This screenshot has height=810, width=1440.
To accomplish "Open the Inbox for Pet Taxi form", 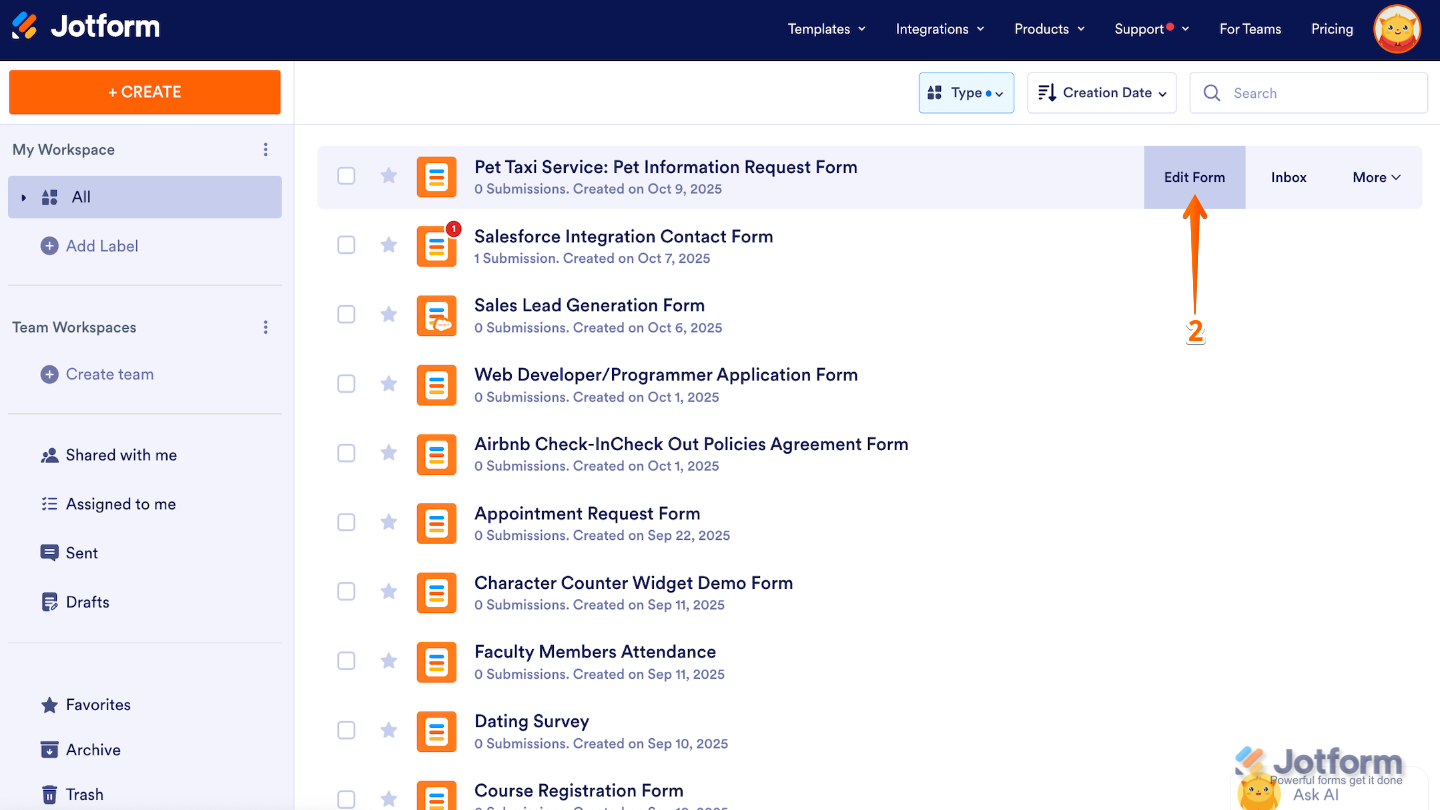I will click(x=1288, y=177).
